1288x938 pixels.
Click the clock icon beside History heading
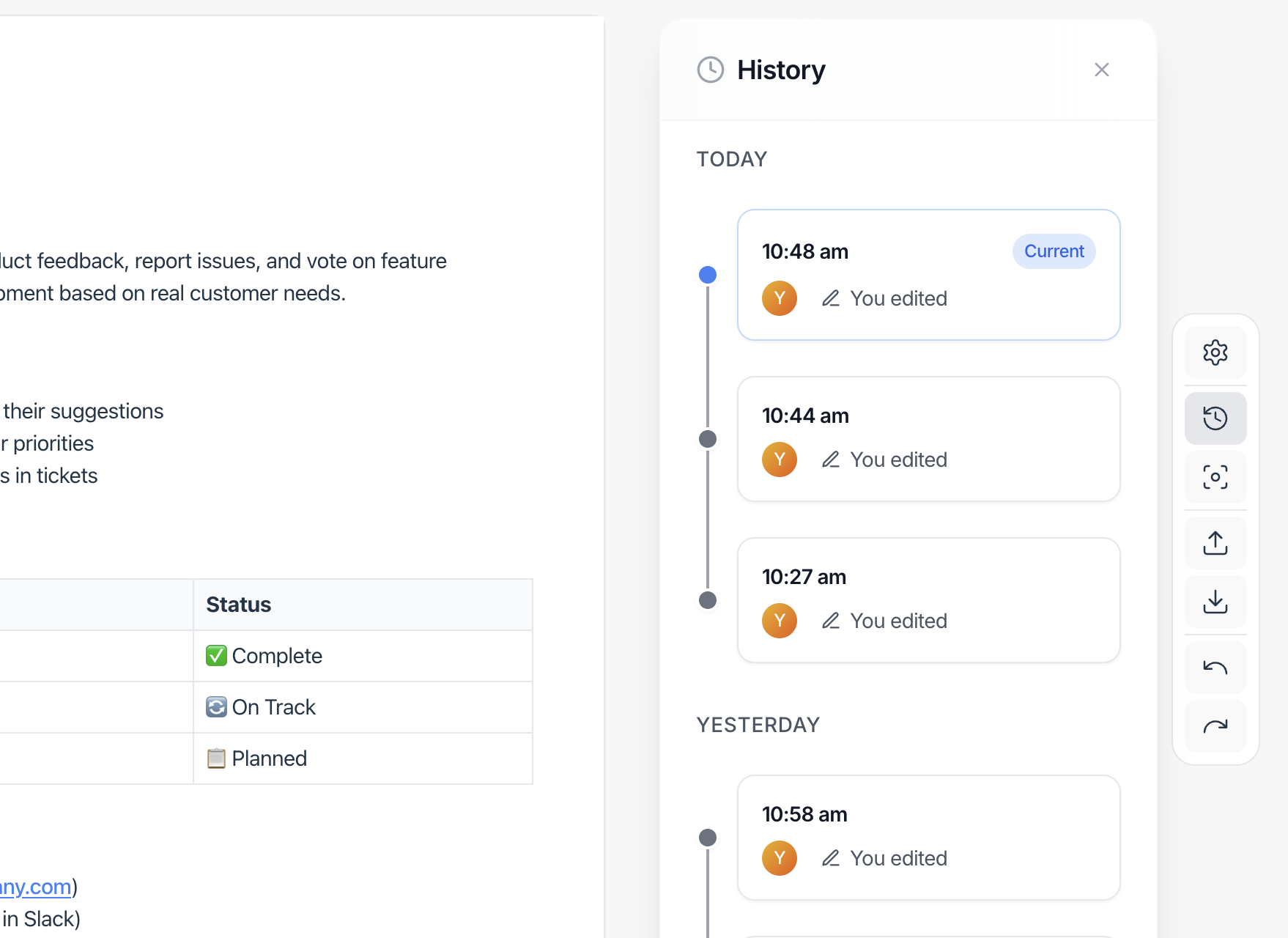[x=709, y=70]
